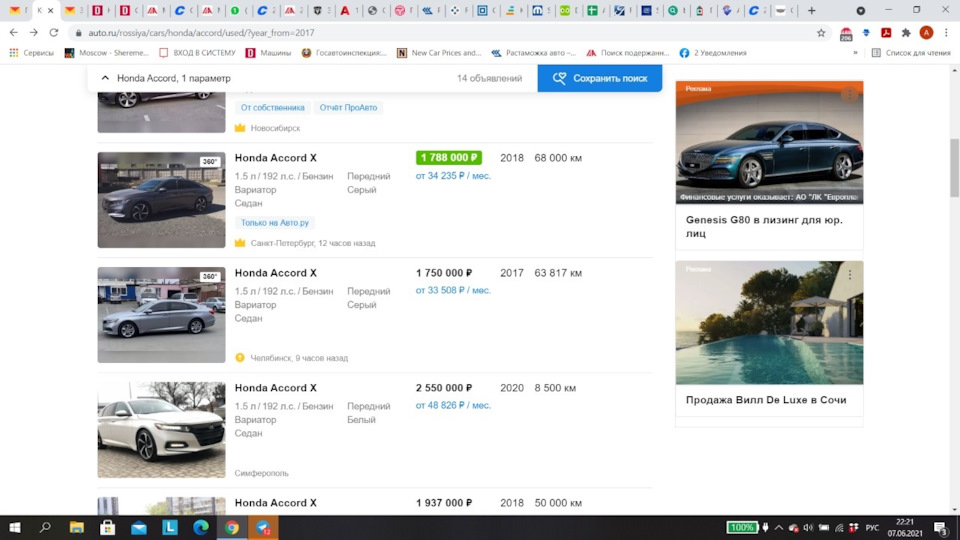Viewport: 960px width, 540px height.
Task: Open the Honda Accord X listing for 2 550 000 ₽
Action: point(276,388)
